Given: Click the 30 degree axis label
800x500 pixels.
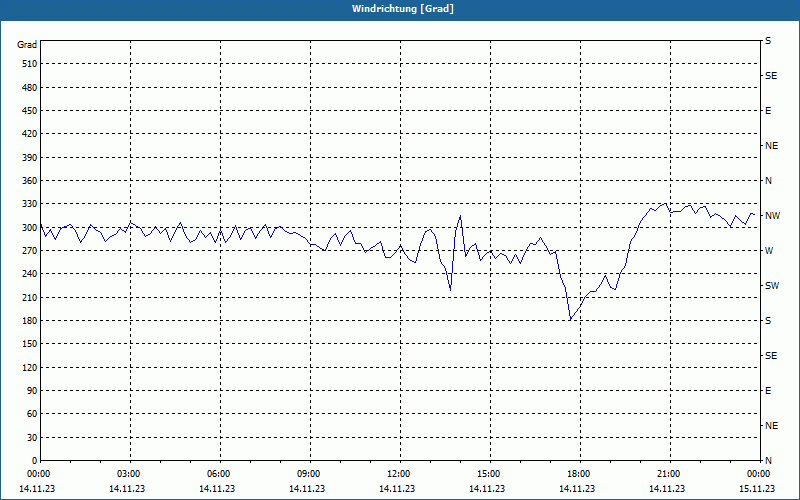Looking at the screenshot, I should (32, 438).
